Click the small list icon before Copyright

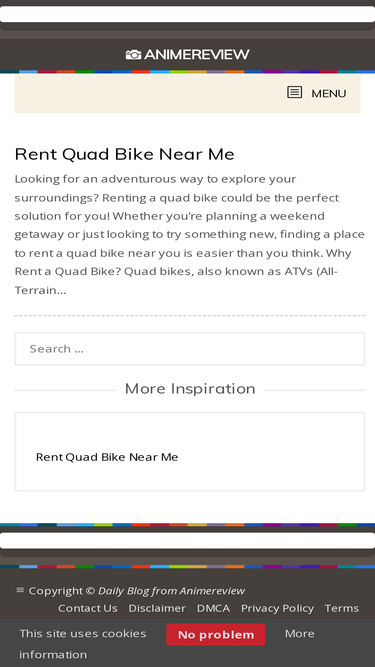coord(20,590)
